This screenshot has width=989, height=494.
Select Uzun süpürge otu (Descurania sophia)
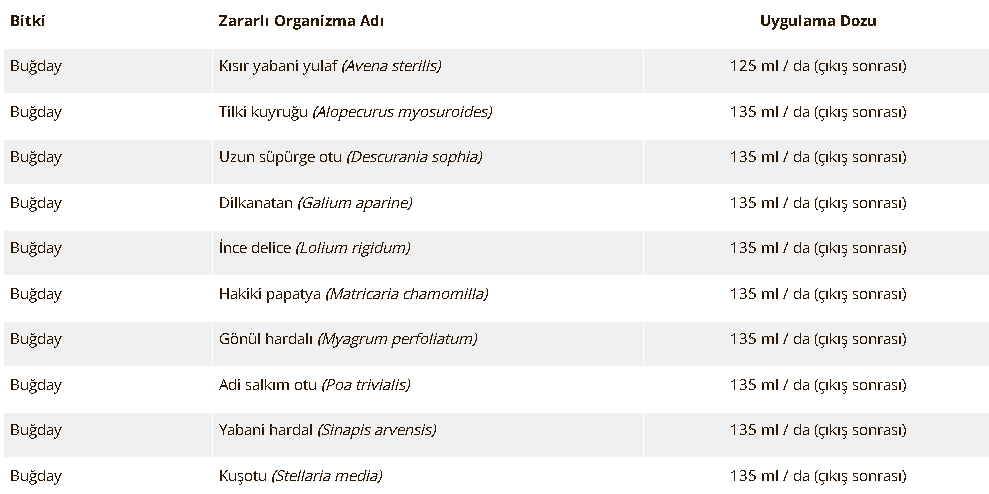[350, 157]
